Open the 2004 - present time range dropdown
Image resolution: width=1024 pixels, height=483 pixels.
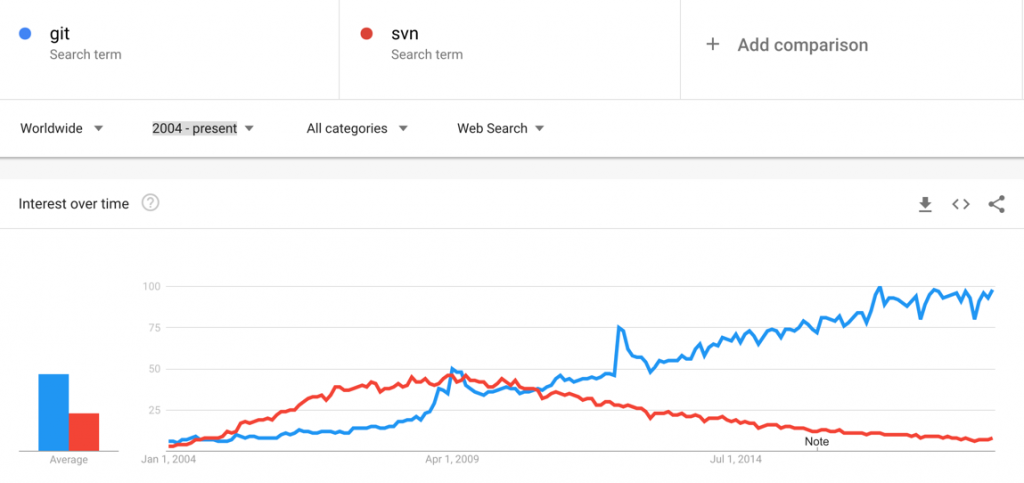[203, 128]
